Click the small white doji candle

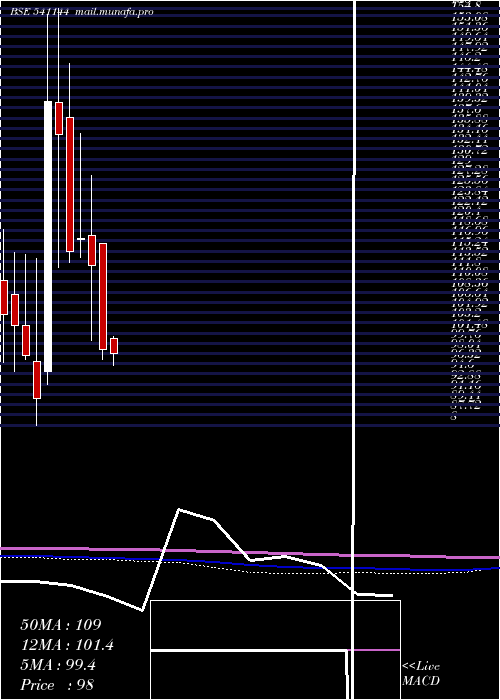(x=81, y=239)
